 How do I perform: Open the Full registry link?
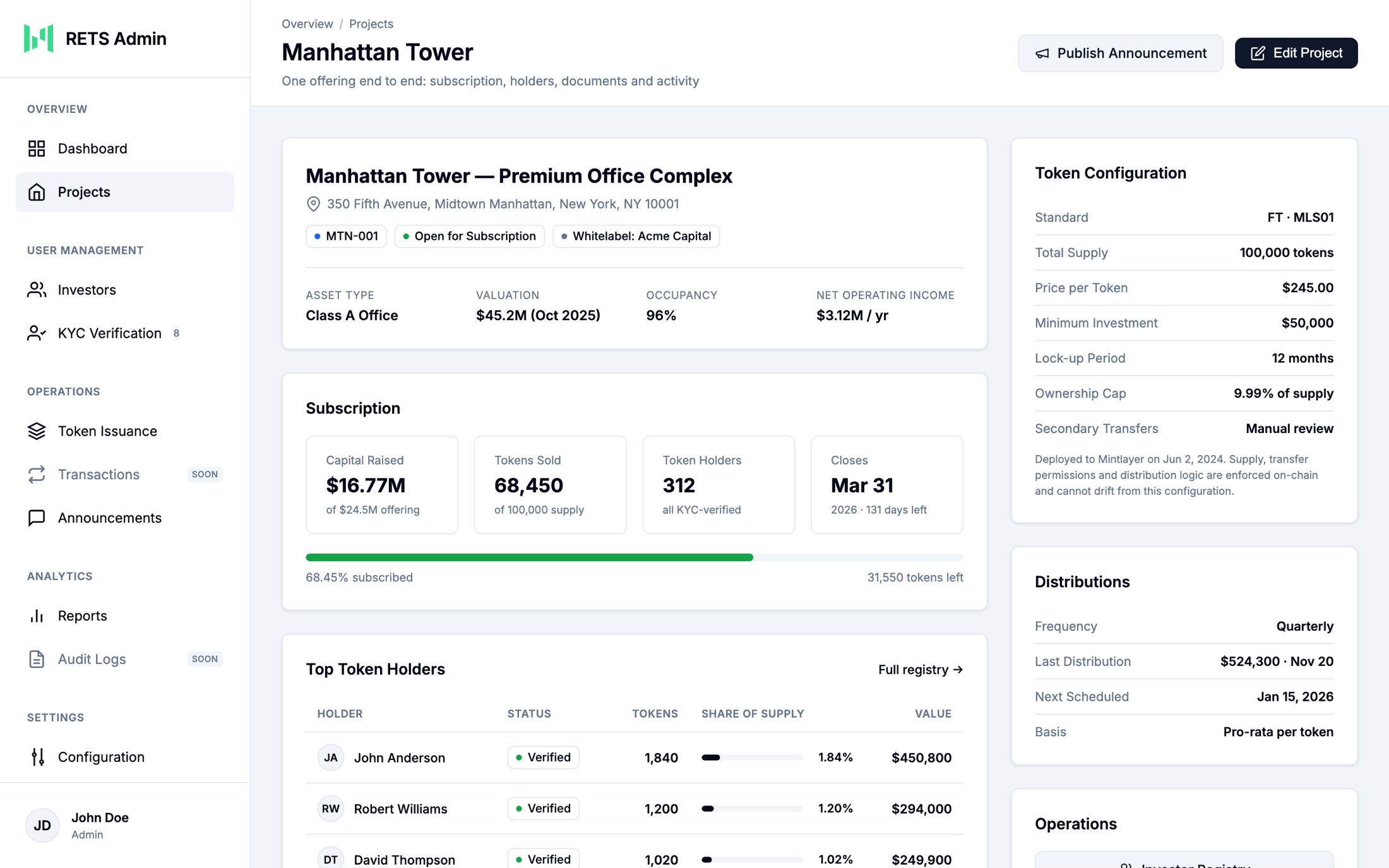[921, 669]
